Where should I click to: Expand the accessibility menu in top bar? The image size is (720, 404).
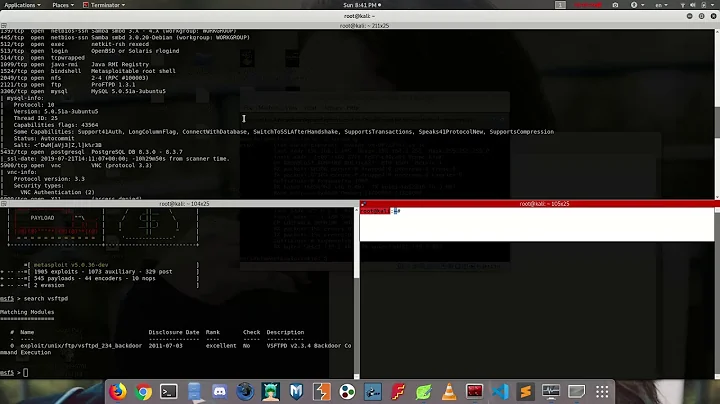click(637, 5)
